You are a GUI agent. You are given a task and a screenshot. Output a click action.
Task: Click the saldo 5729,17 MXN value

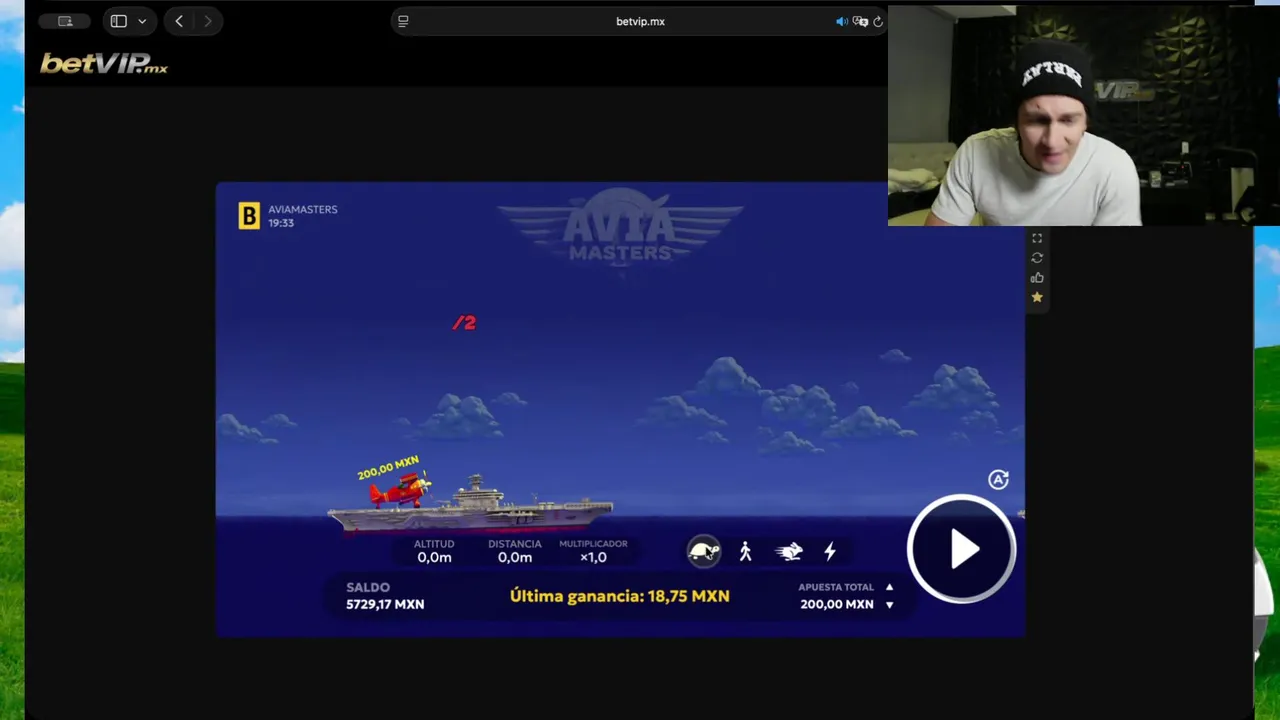click(385, 604)
